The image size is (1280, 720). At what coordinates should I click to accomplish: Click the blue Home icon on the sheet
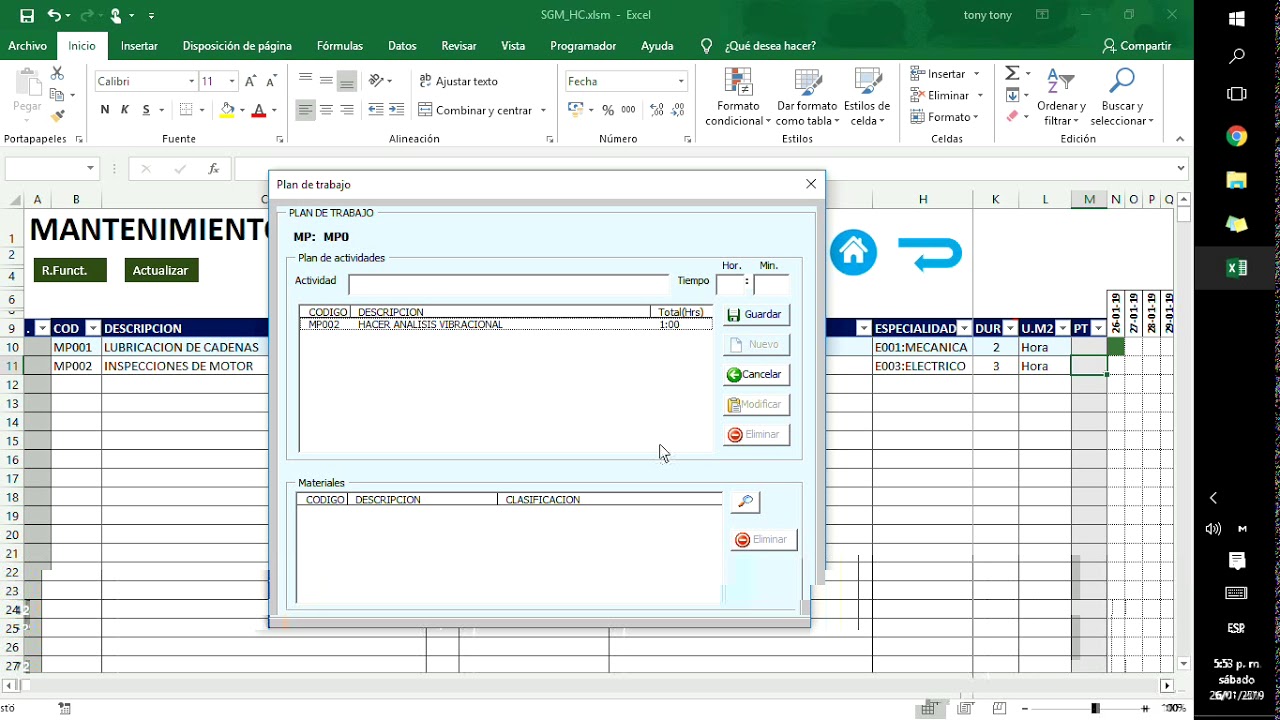pyautogui.click(x=853, y=253)
